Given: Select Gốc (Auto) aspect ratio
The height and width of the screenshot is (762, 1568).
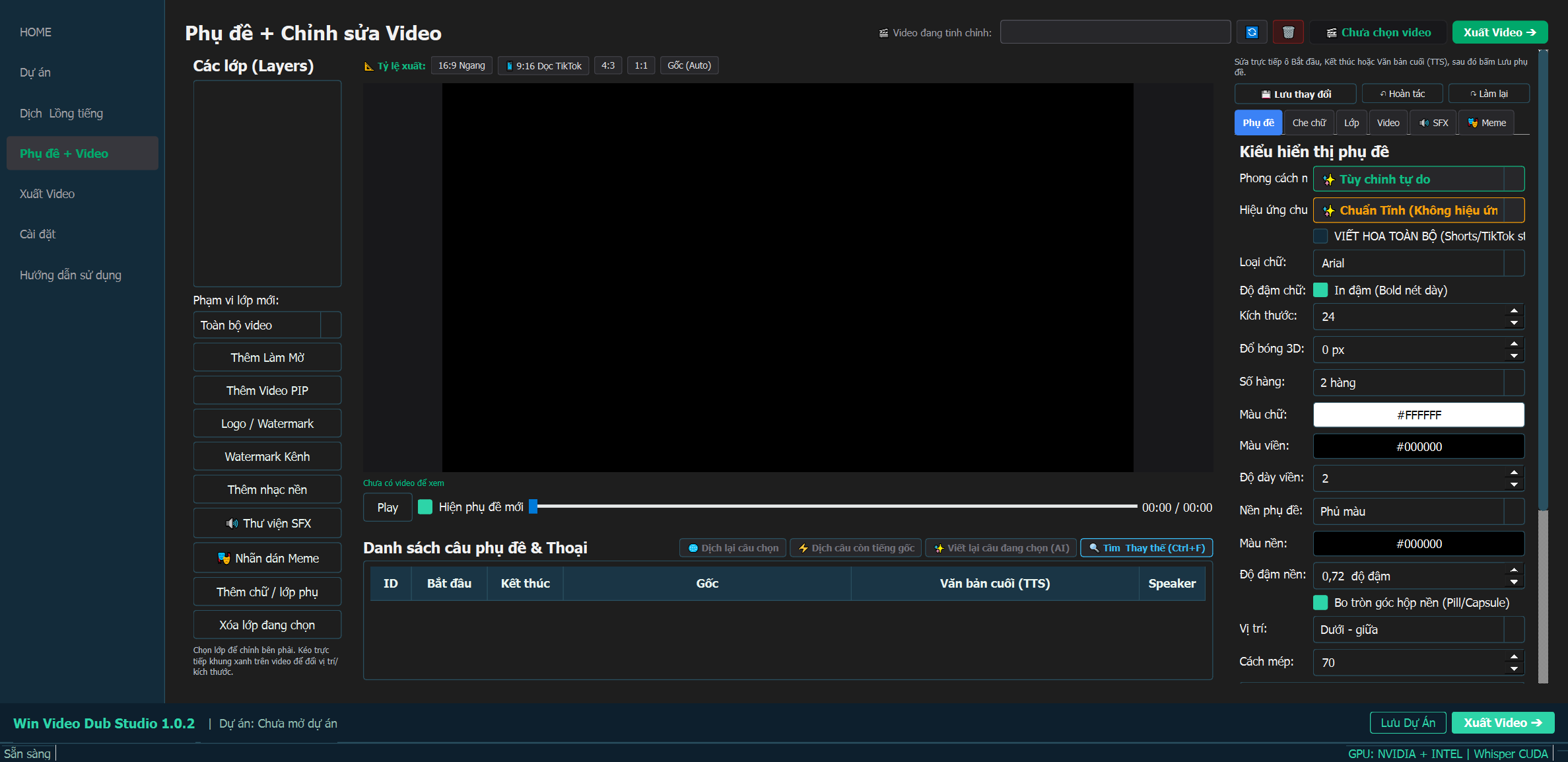Looking at the screenshot, I should tap(689, 65).
